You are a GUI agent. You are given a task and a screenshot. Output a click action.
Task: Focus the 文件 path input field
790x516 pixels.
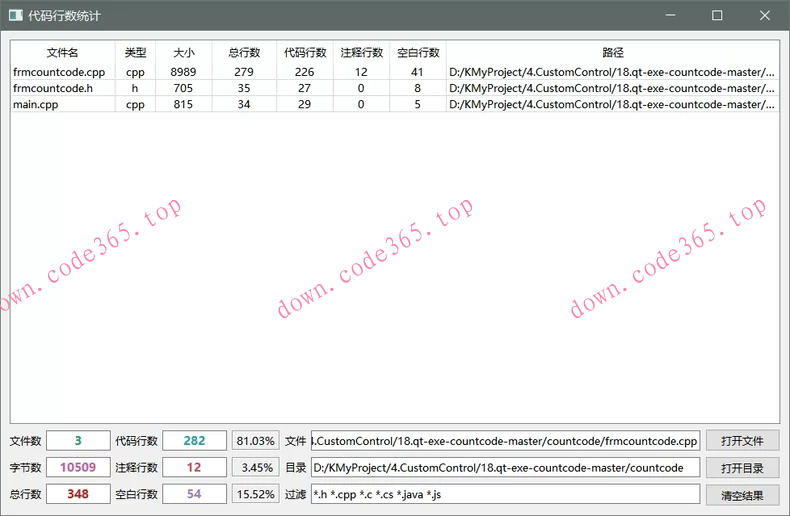tap(505, 441)
